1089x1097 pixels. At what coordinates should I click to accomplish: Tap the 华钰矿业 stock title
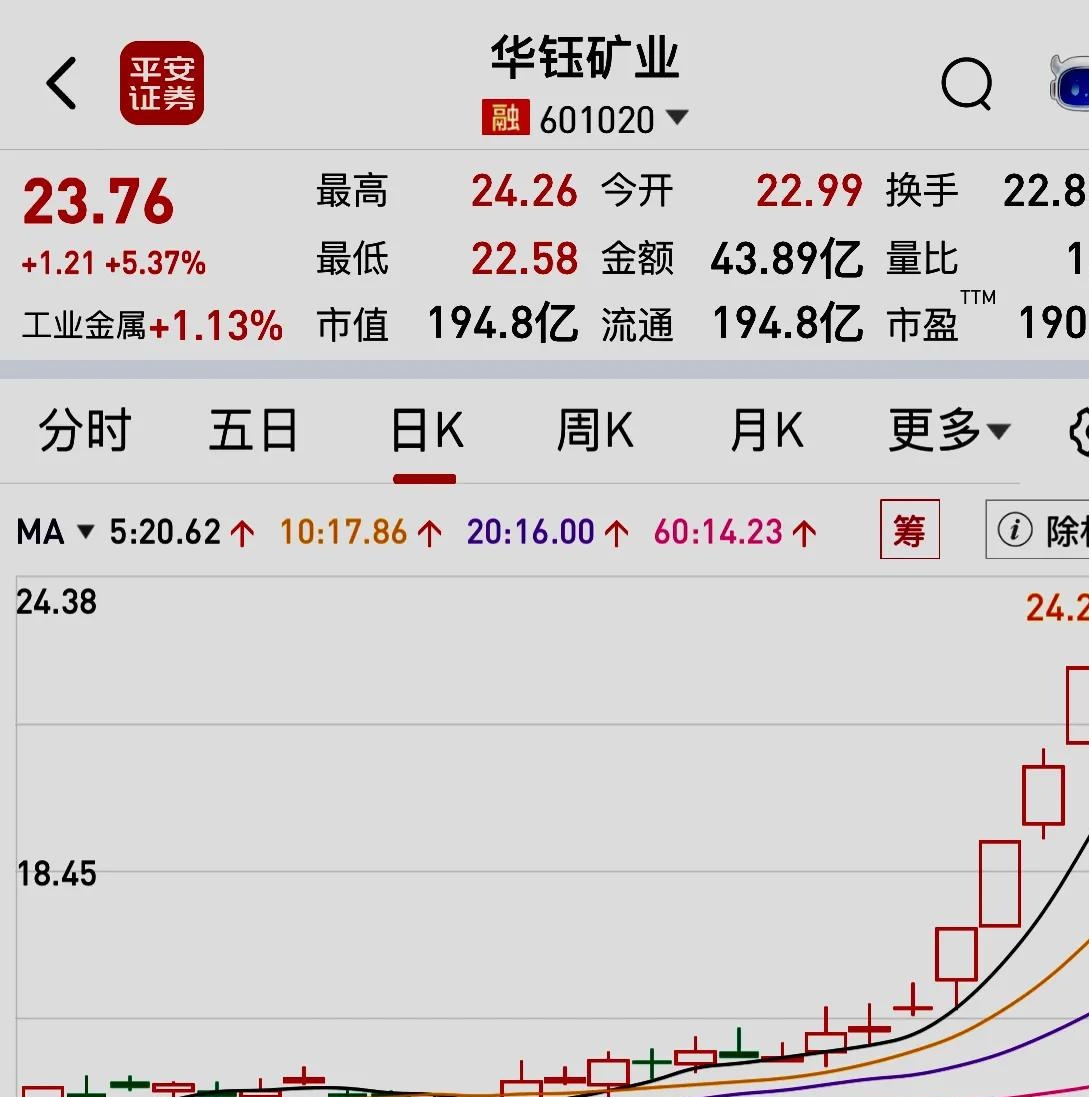[585, 59]
